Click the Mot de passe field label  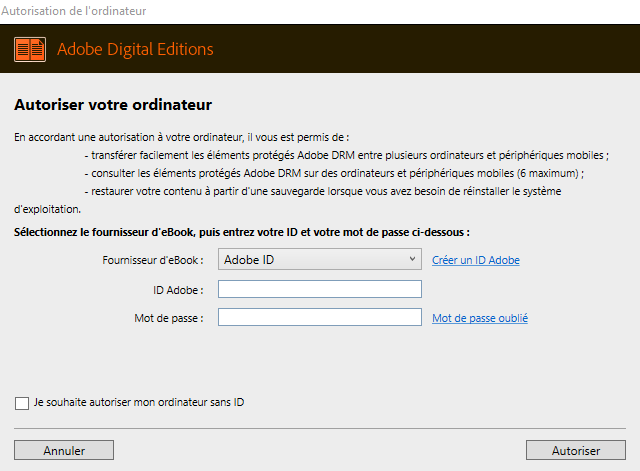tap(169, 318)
